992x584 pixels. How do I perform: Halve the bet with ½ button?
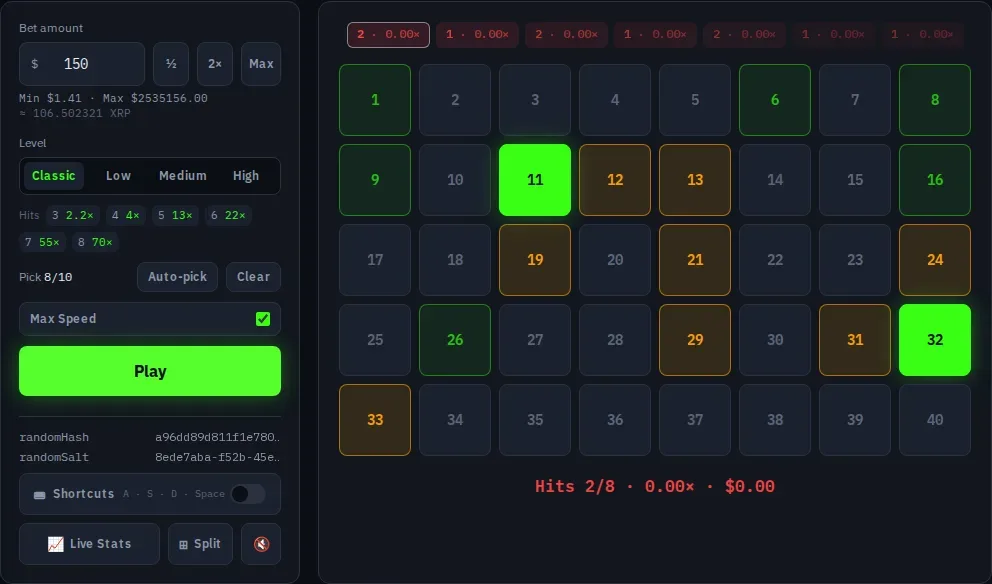(171, 64)
